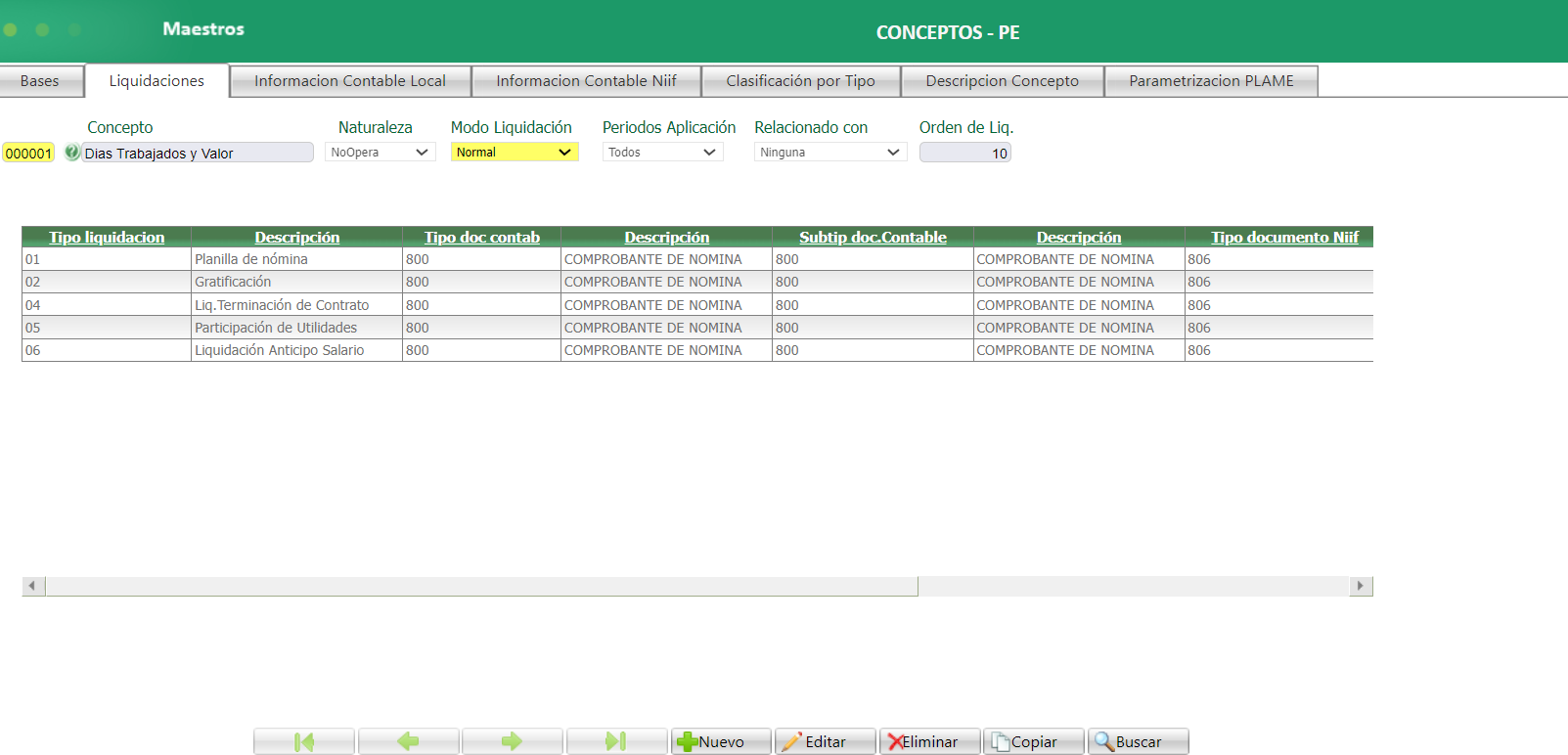
Task: Switch to Informacion Contable Niif tab
Action: [586, 81]
